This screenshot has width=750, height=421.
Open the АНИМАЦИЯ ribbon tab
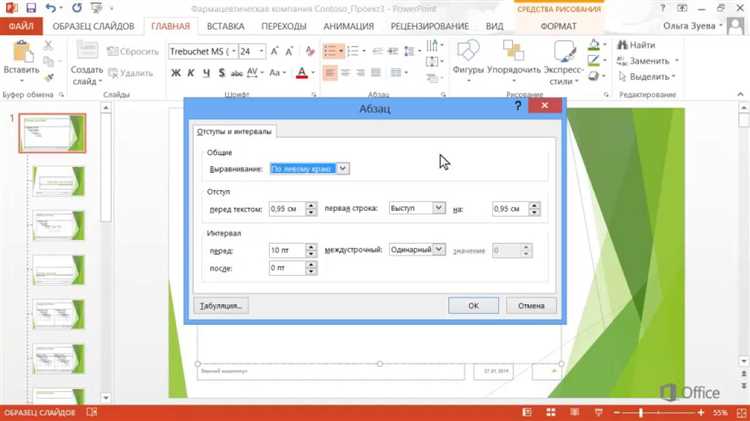[x=349, y=26]
